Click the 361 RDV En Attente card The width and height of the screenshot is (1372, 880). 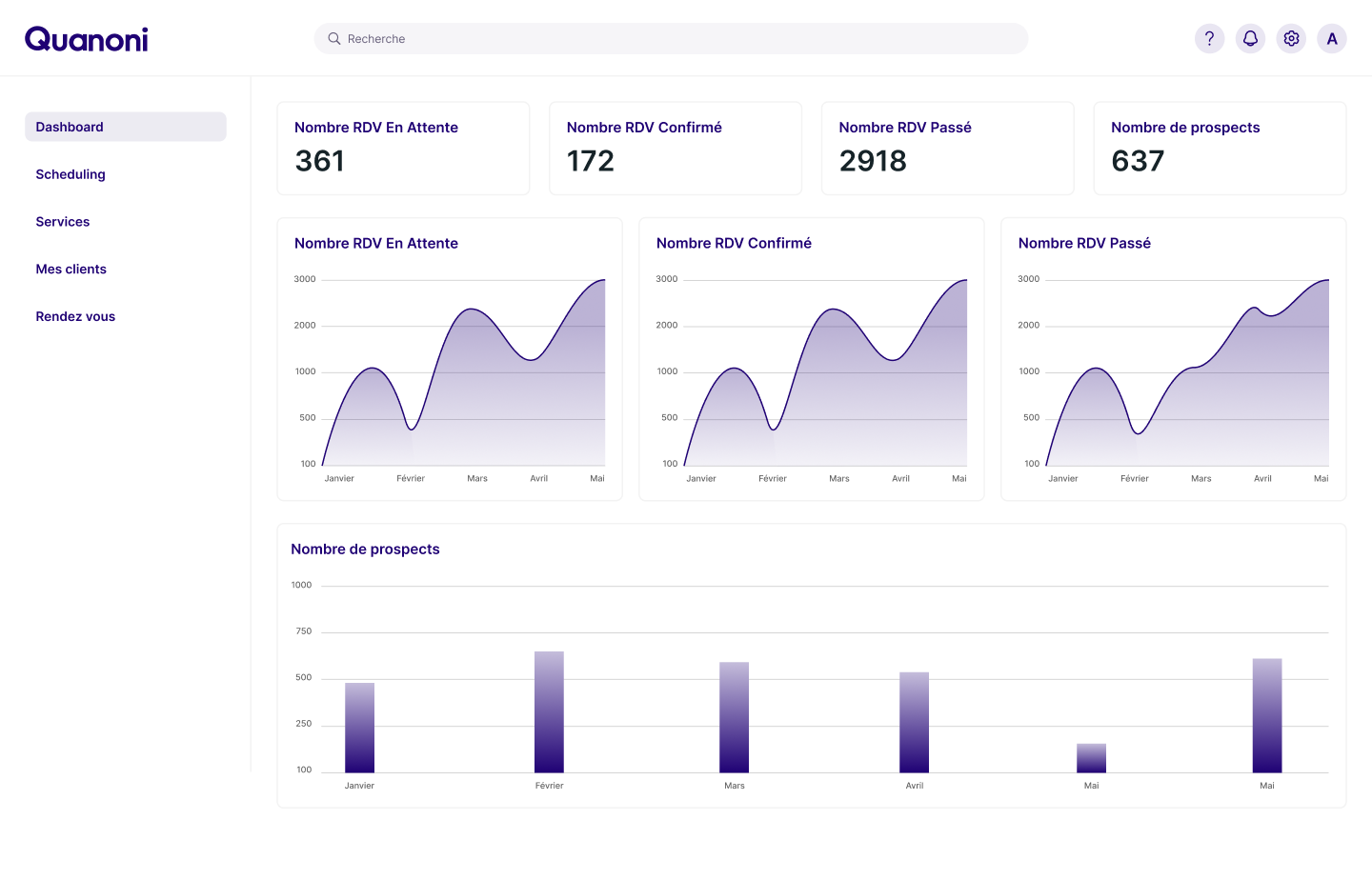pyautogui.click(x=403, y=149)
